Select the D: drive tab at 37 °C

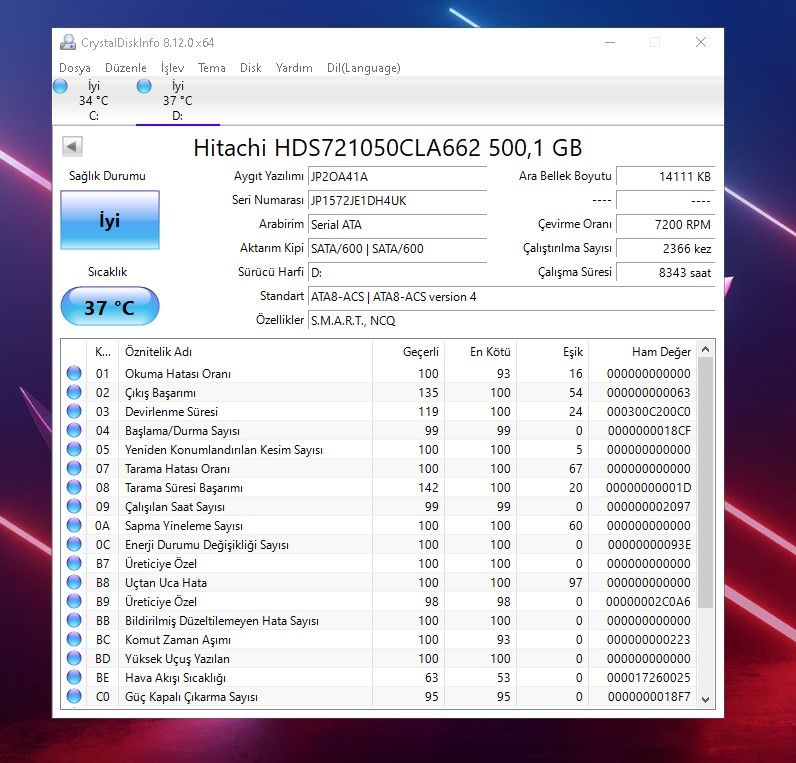(x=178, y=101)
